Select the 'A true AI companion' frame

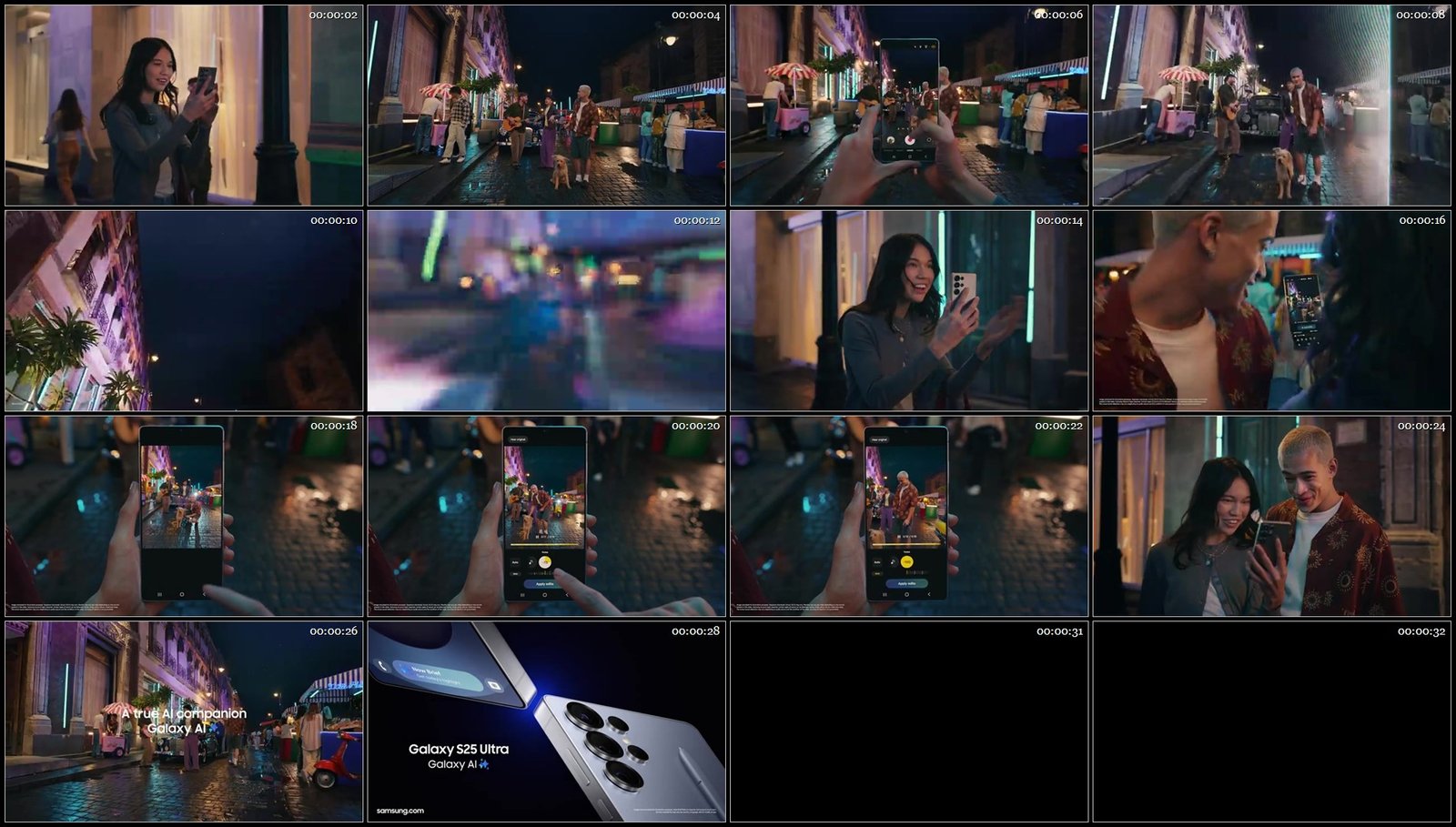(184, 722)
